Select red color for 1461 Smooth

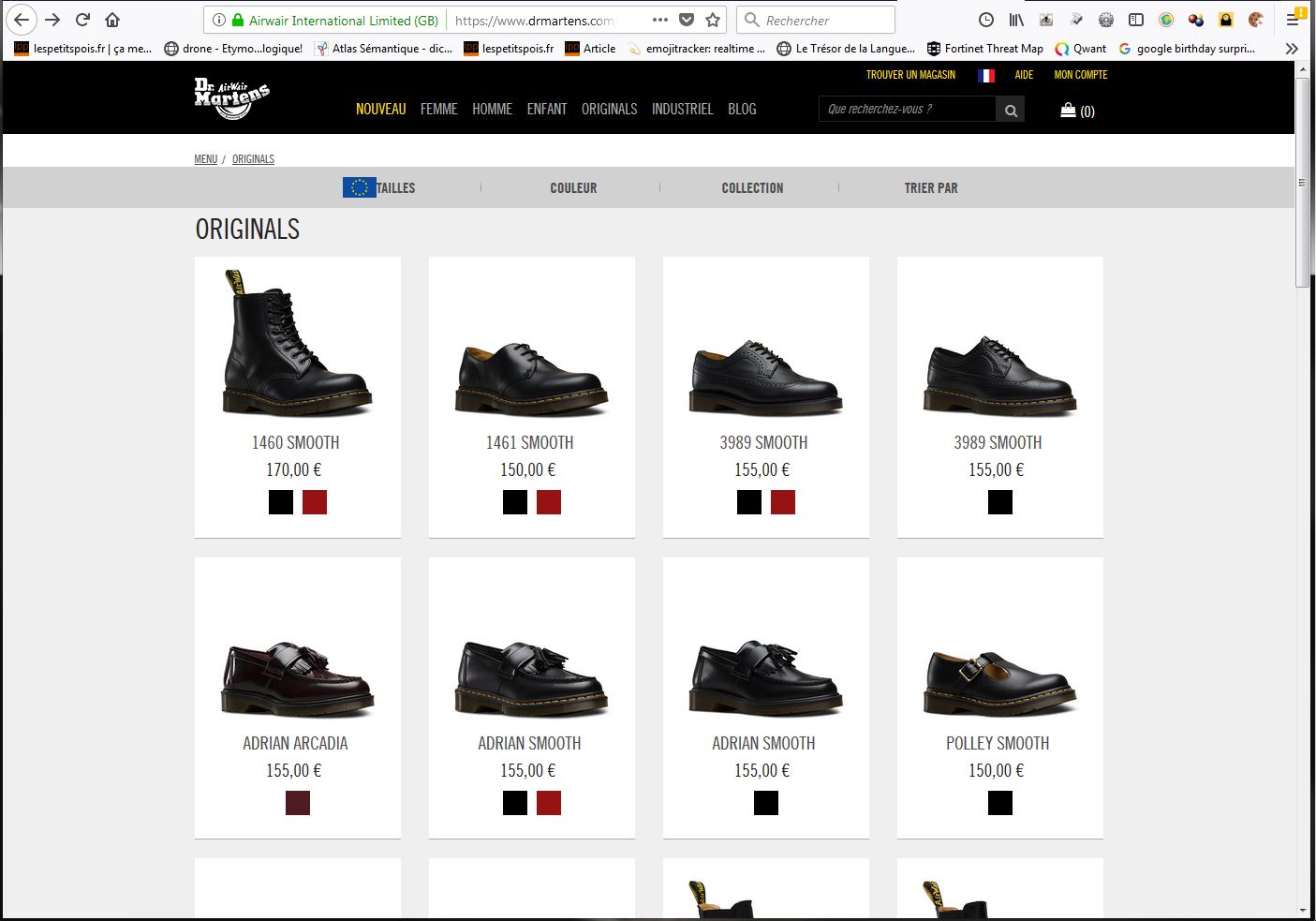(549, 502)
